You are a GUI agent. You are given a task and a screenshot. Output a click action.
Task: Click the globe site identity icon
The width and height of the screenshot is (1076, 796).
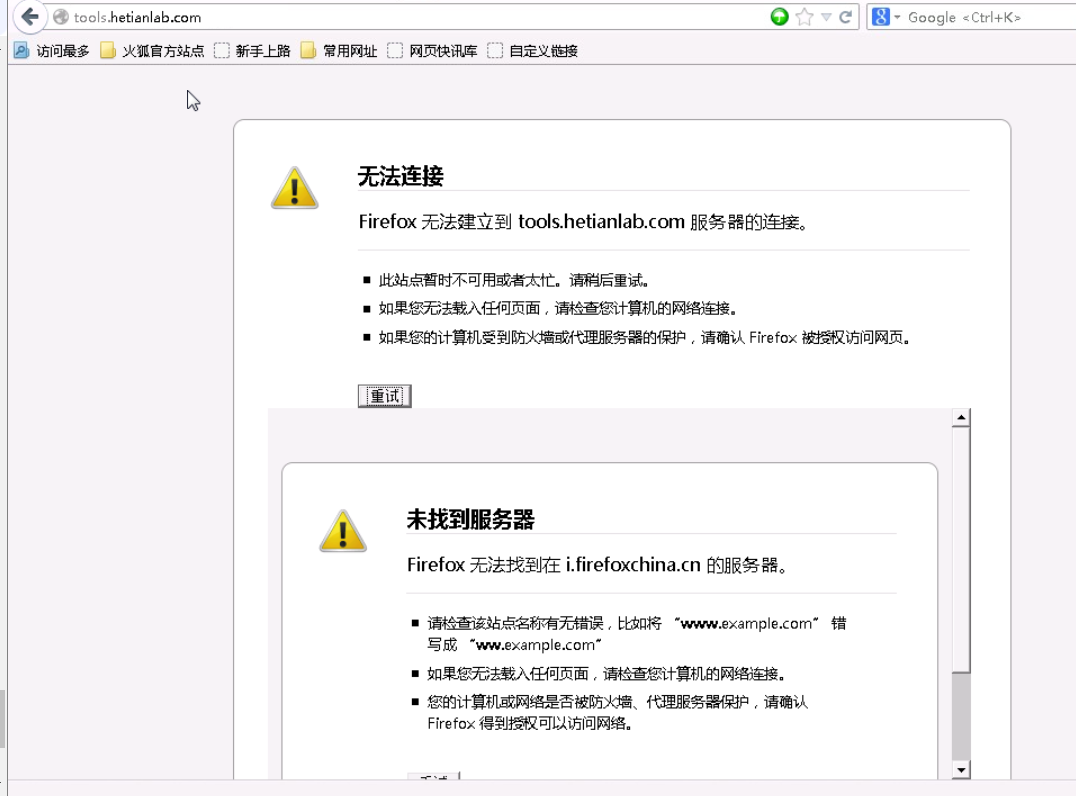click(x=61, y=17)
